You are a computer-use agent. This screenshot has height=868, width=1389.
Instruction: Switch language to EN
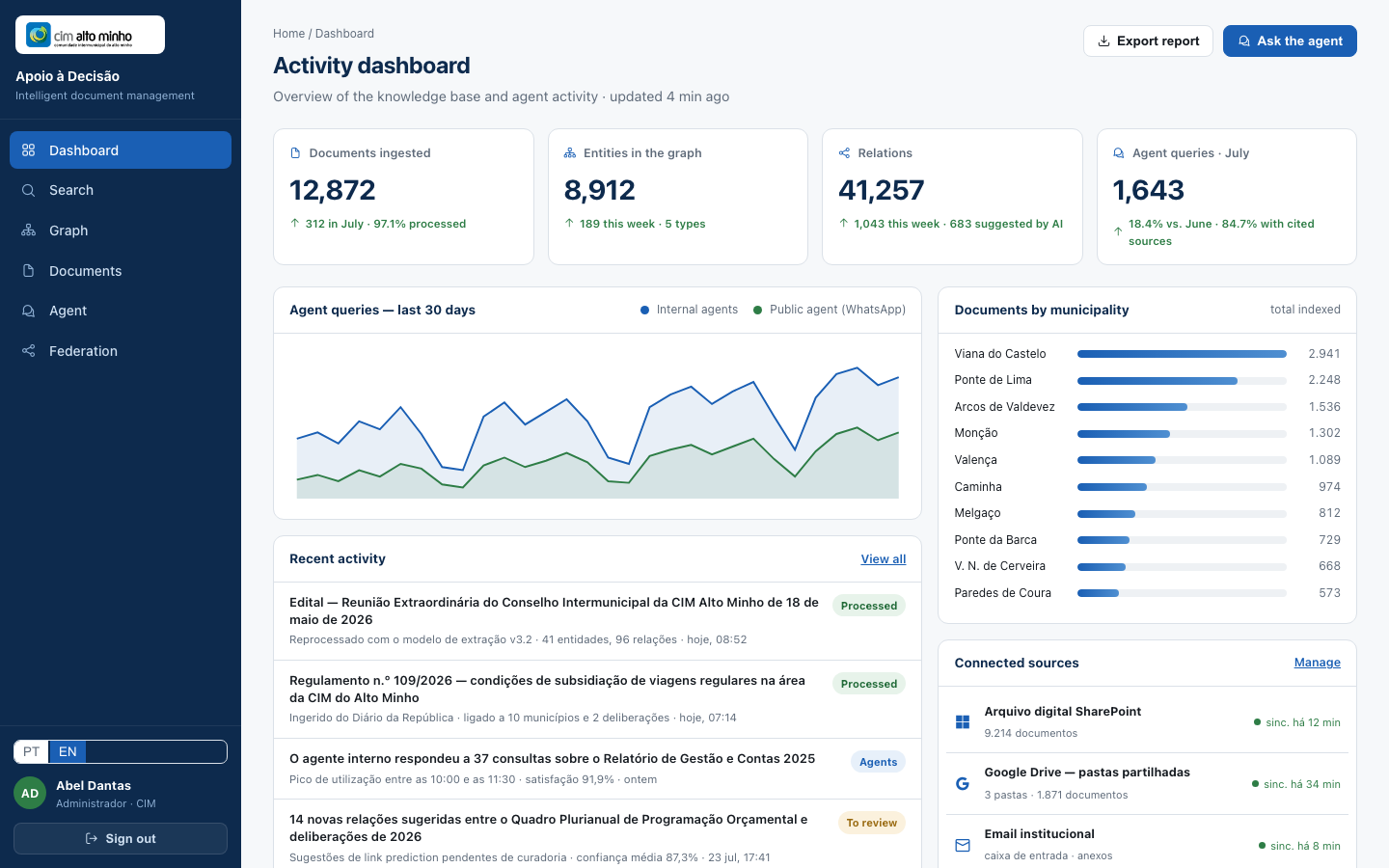coord(68,751)
